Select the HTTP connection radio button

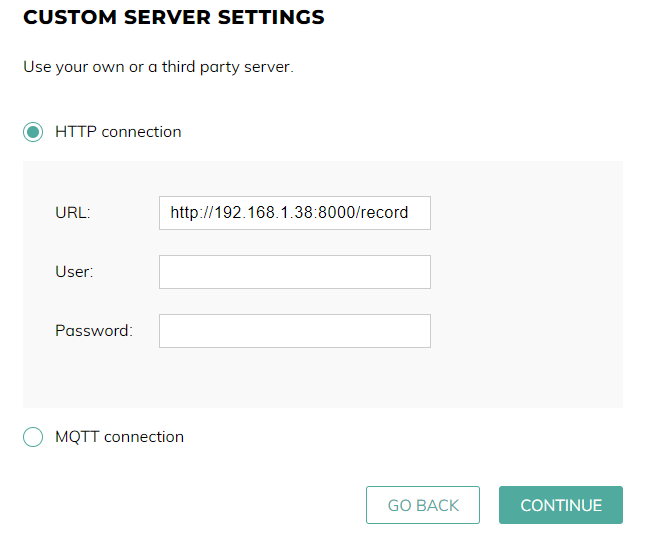[x=33, y=132]
